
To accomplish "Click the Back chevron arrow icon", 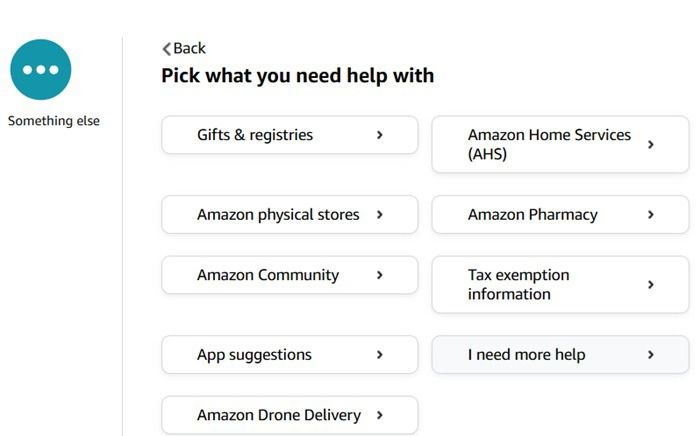I will [166, 49].
